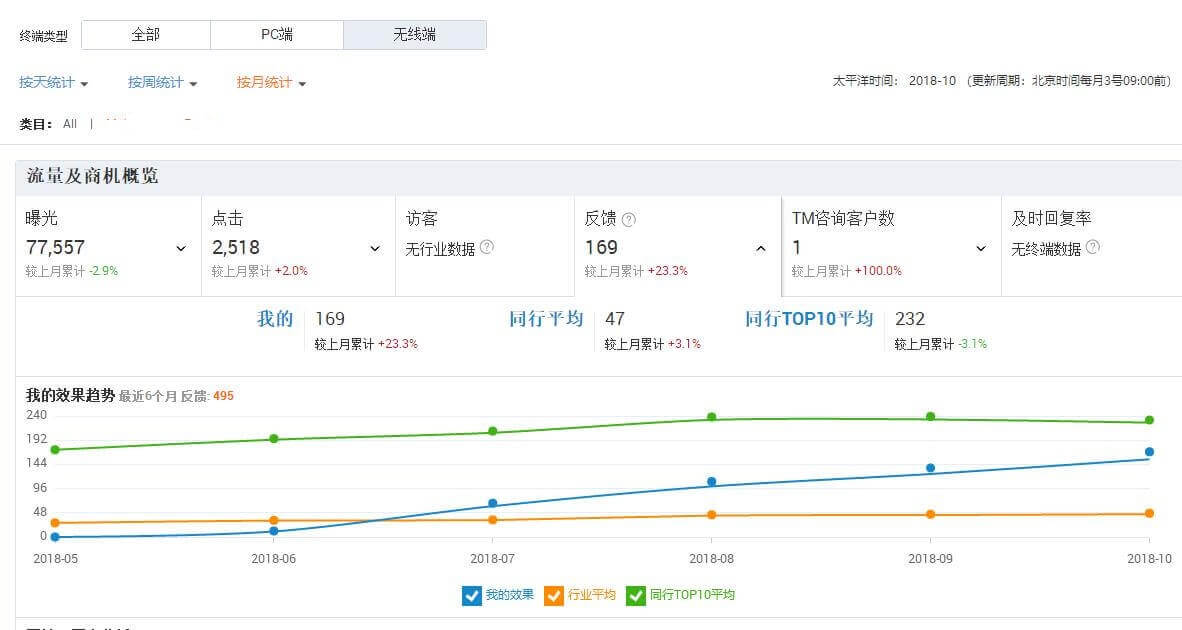Expand the TM咨询客户数 chevron
This screenshot has height=630, width=1182.
[x=981, y=248]
